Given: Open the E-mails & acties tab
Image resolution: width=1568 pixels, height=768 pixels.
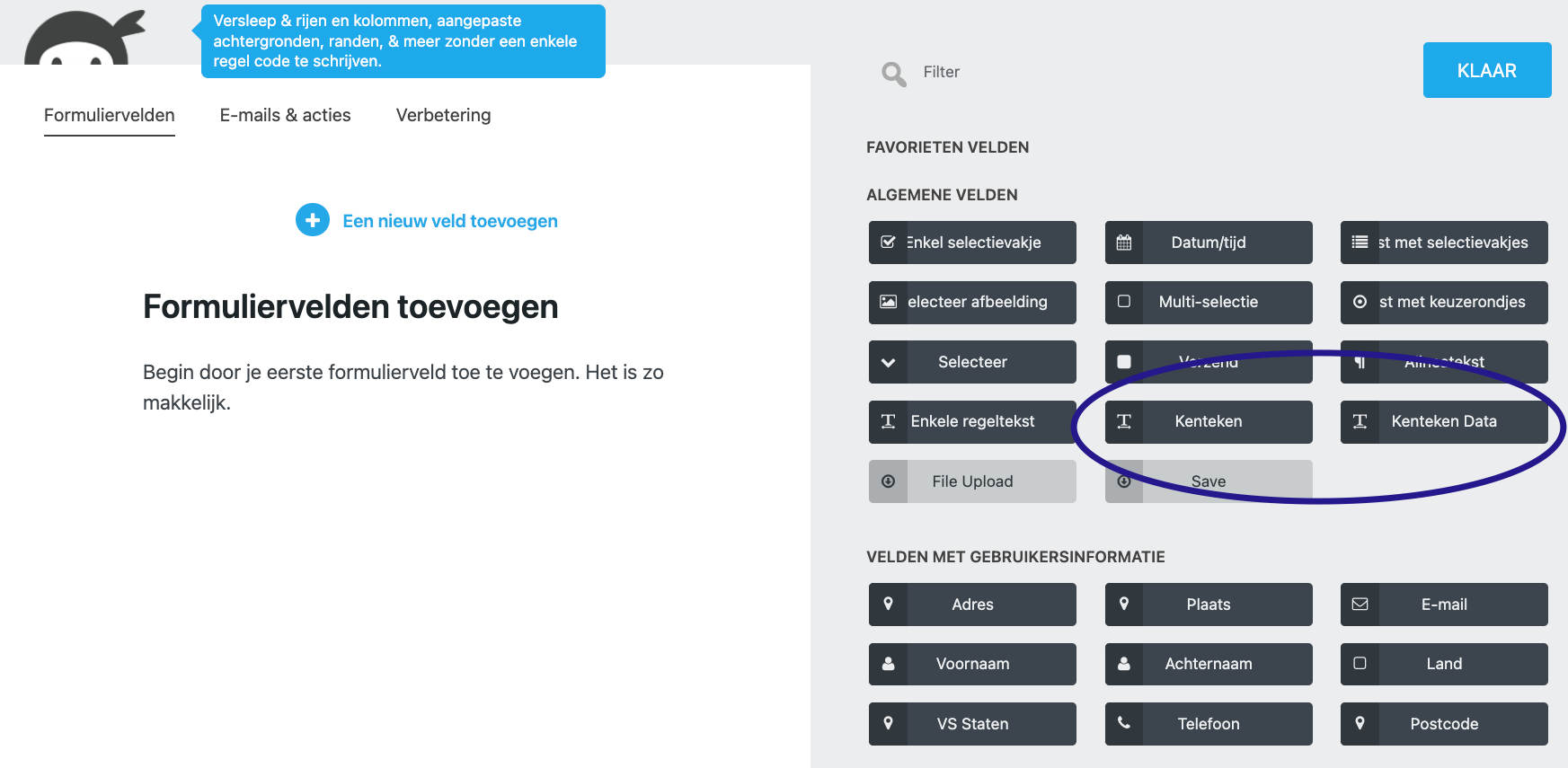Looking at the screenshot, I should pyautogui.click(x=286, y=115).
